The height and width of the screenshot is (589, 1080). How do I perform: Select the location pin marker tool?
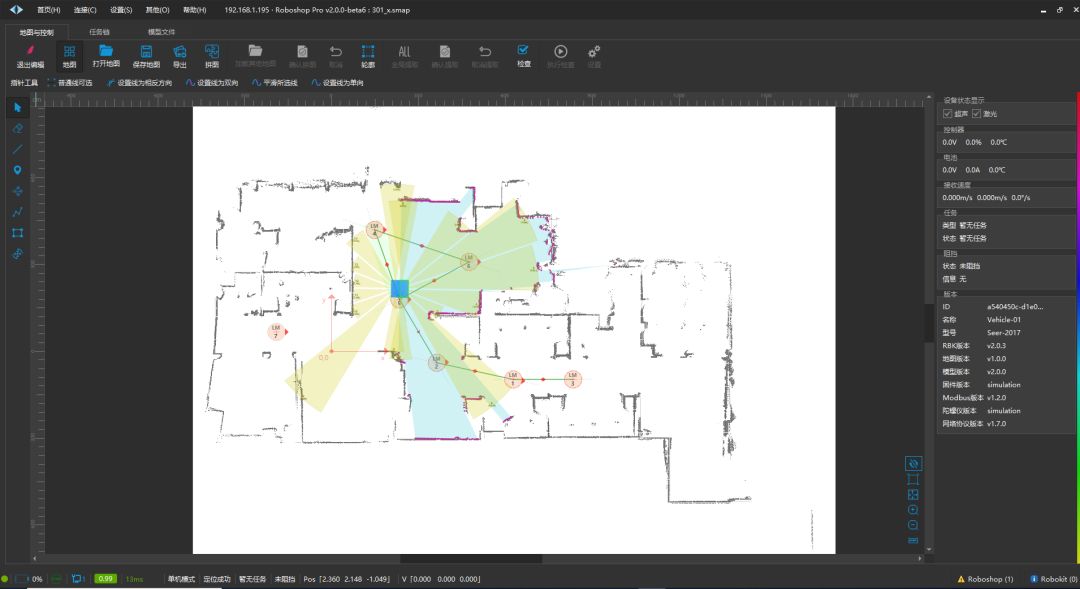(x=17, y=170)
